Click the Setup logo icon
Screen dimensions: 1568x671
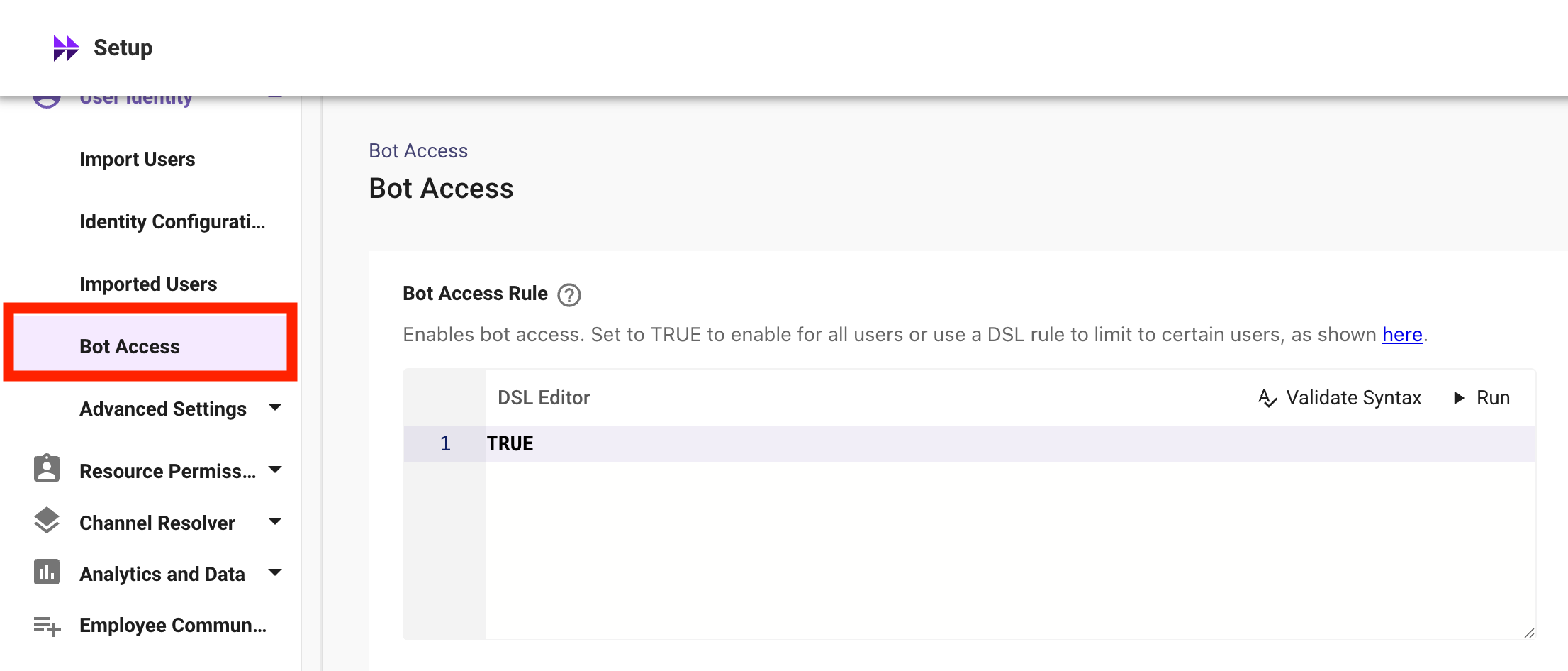point(66,48)
